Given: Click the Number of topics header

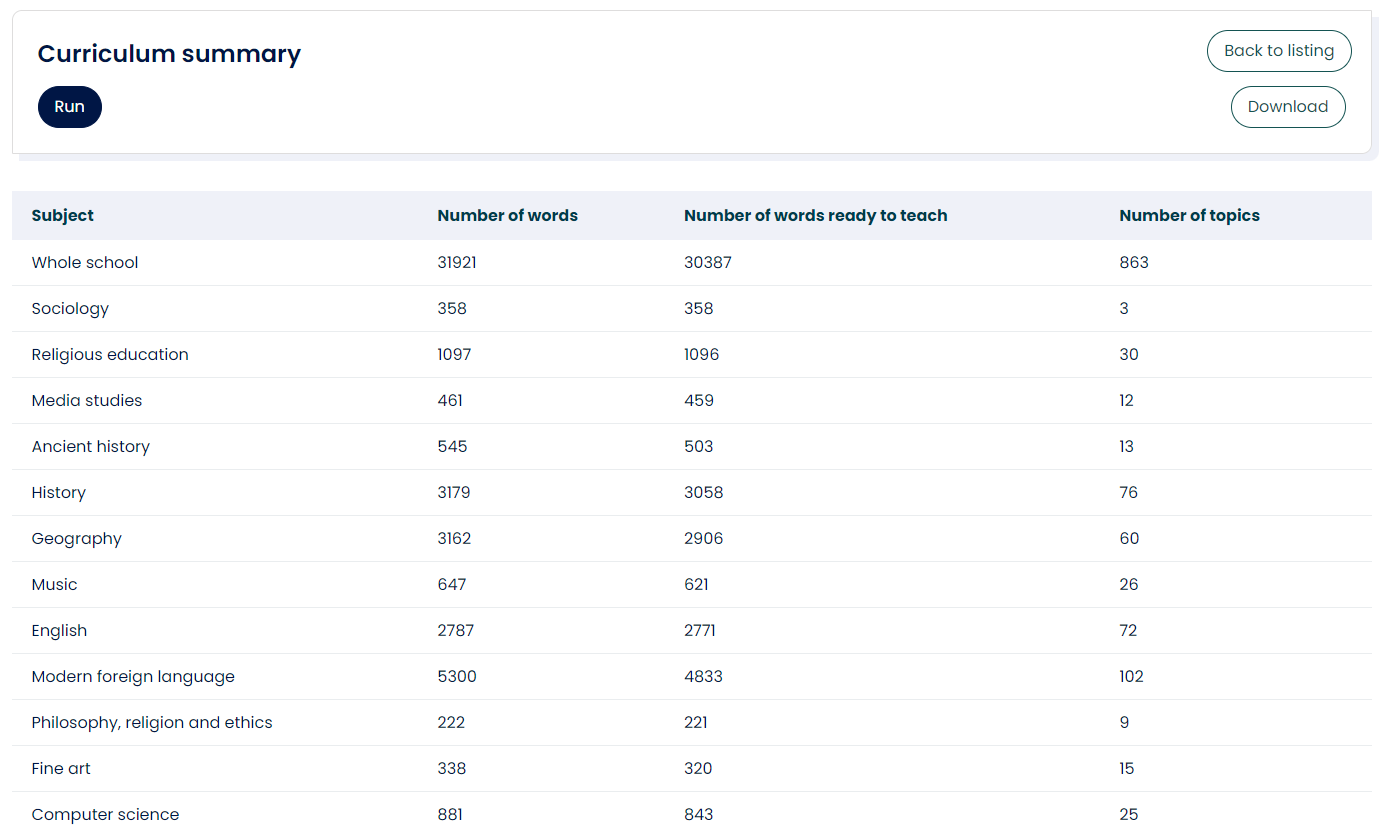Looking at the screenshot, I should pos(1189,215).
